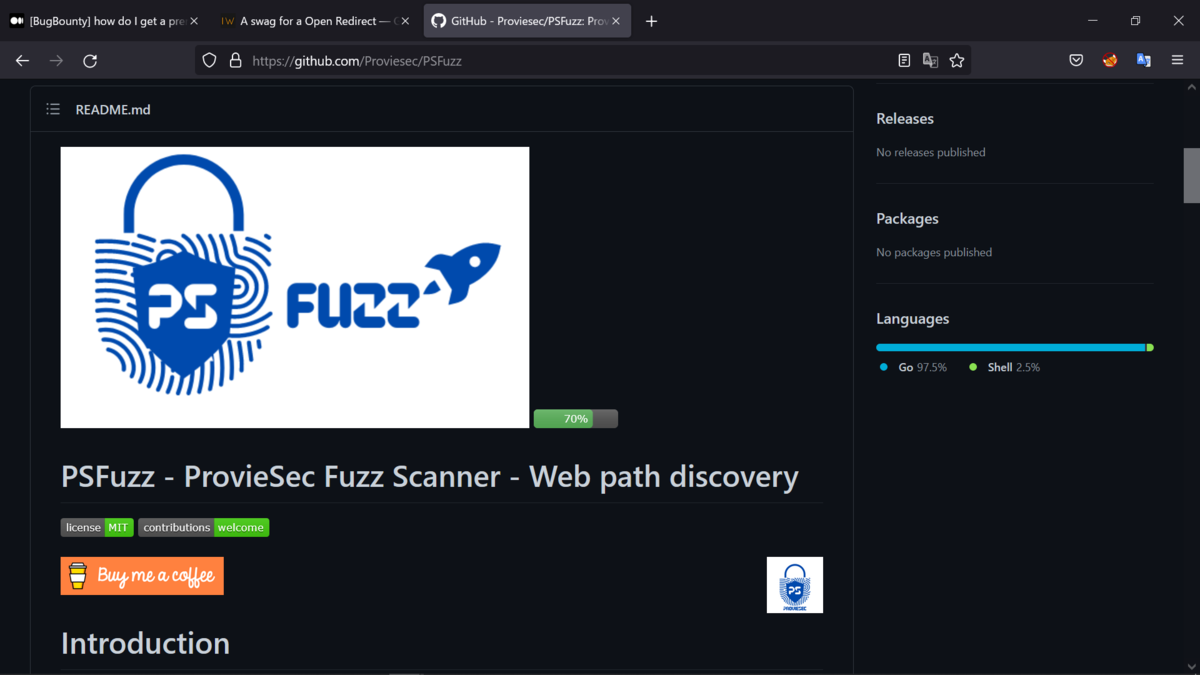
Task: Click the contributions welcome badge
Action: (x=204, y=527)
